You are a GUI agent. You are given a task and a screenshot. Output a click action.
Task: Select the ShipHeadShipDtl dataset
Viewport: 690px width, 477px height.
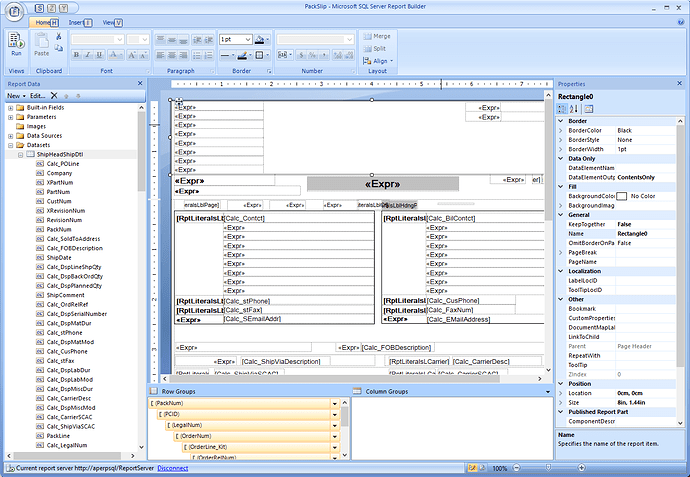[x=60, y=154]
